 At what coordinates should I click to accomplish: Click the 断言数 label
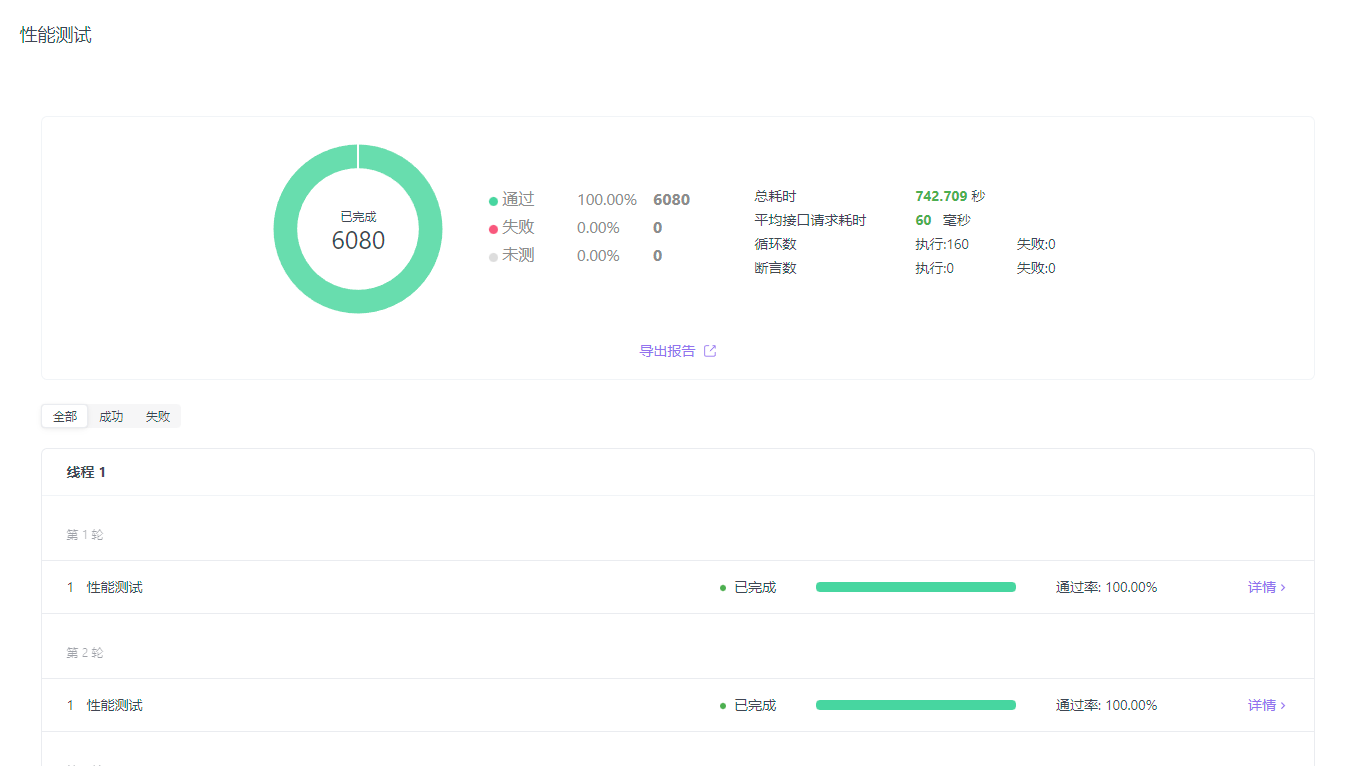(x=775, y=269)
